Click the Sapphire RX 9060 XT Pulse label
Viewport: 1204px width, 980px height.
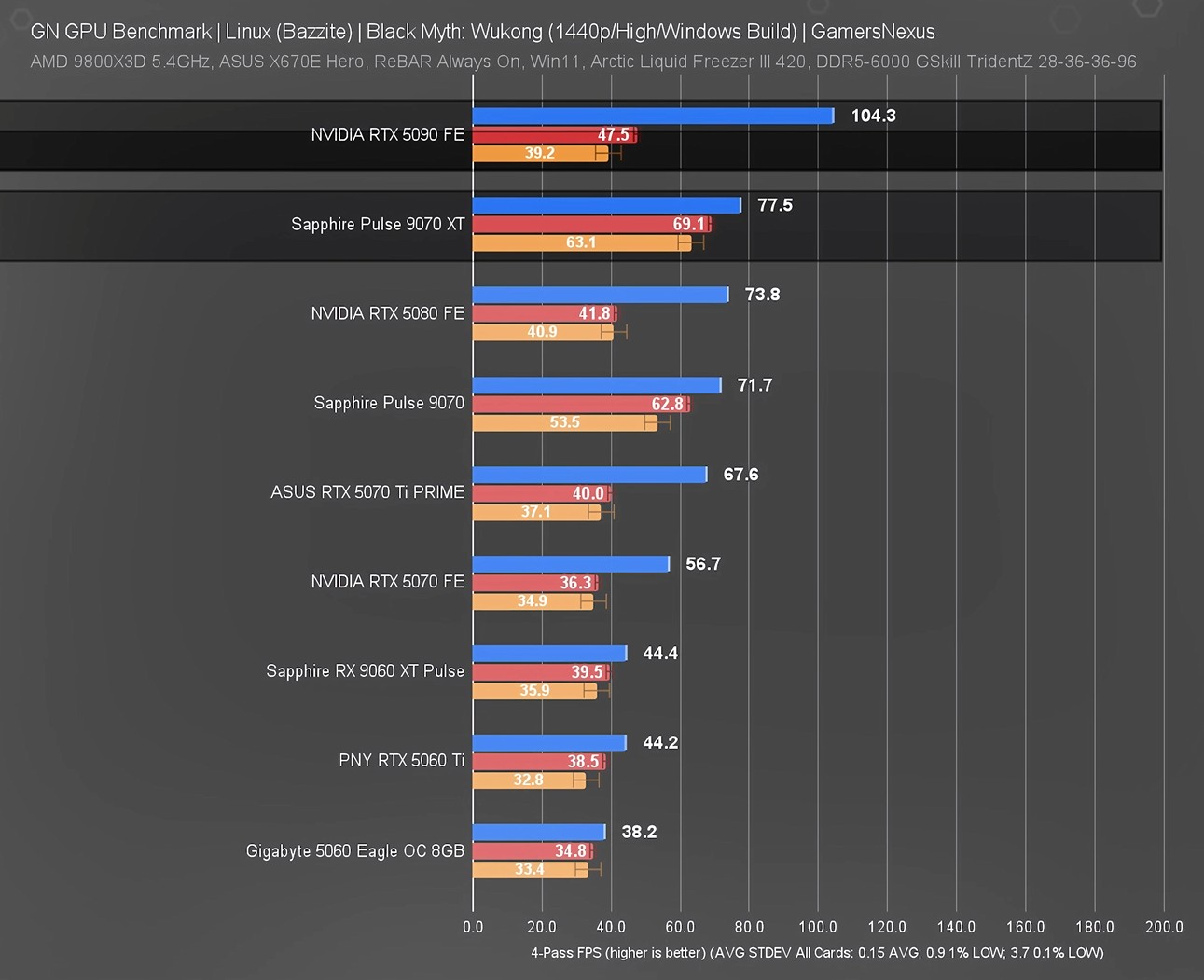click(365, 670)
